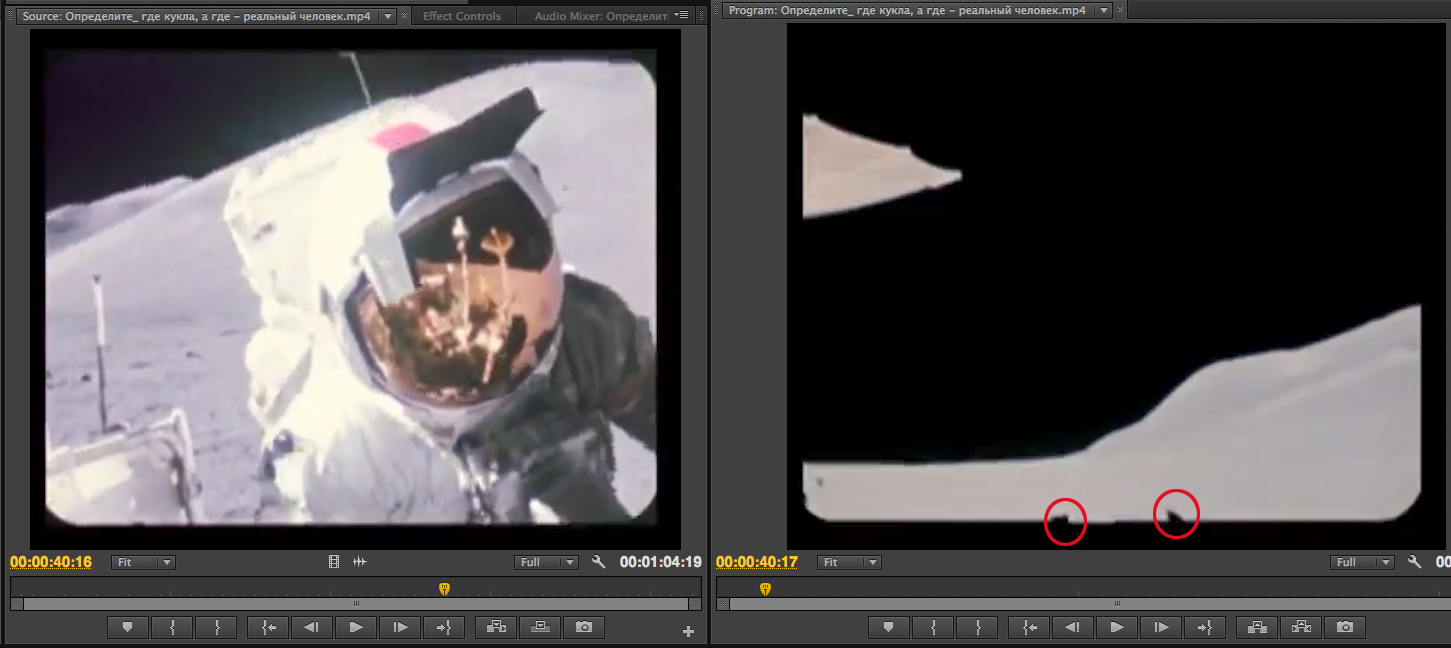The width and height of the screenshot is (1451, 648).
Task: Click Source zoom bar left handle
Action: pyautogui.click(x=16, y=604)
